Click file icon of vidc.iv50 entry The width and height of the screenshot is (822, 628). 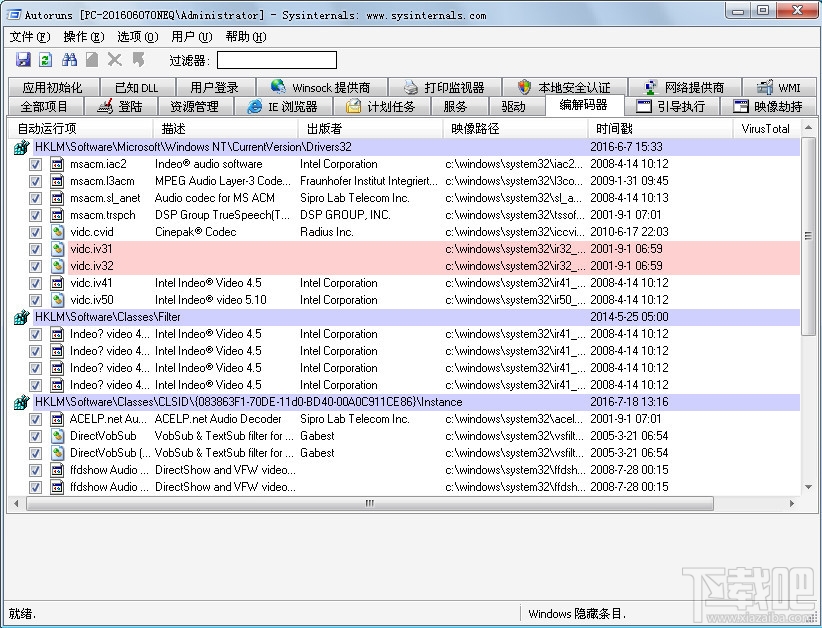pyautogui.click(x=57, y=300)
